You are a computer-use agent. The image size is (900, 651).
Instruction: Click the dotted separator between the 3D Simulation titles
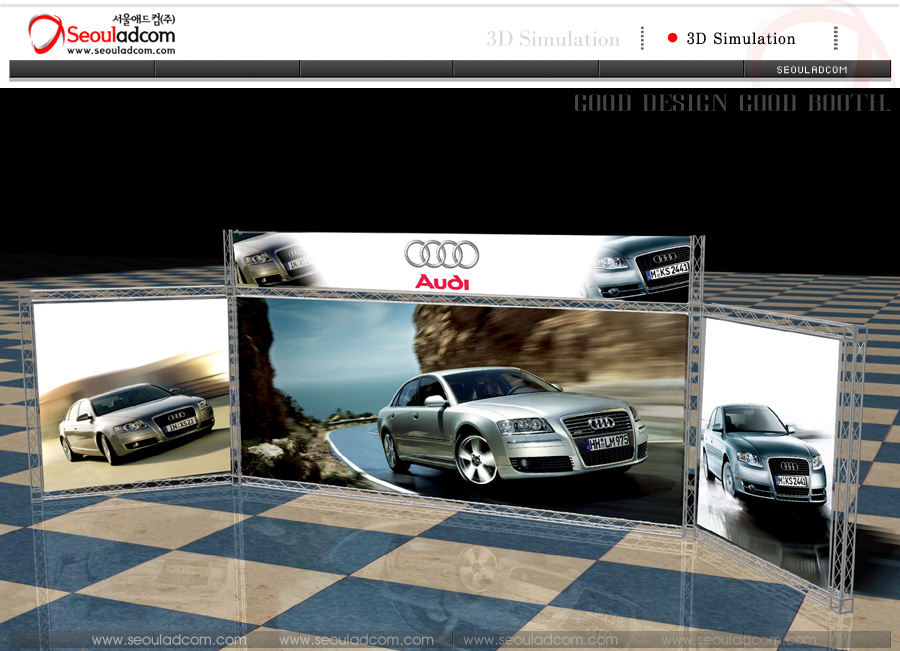point(642,38)
